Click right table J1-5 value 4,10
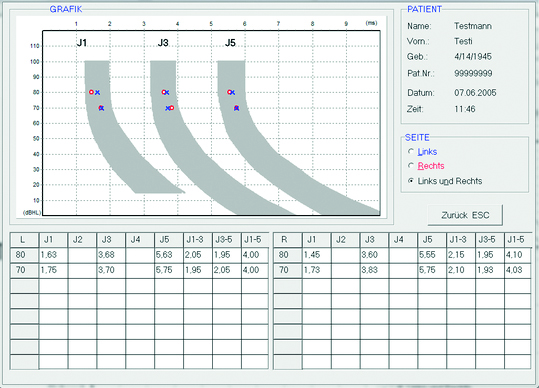539x388 pixels. pyautogui.click(x=517, y=255)
